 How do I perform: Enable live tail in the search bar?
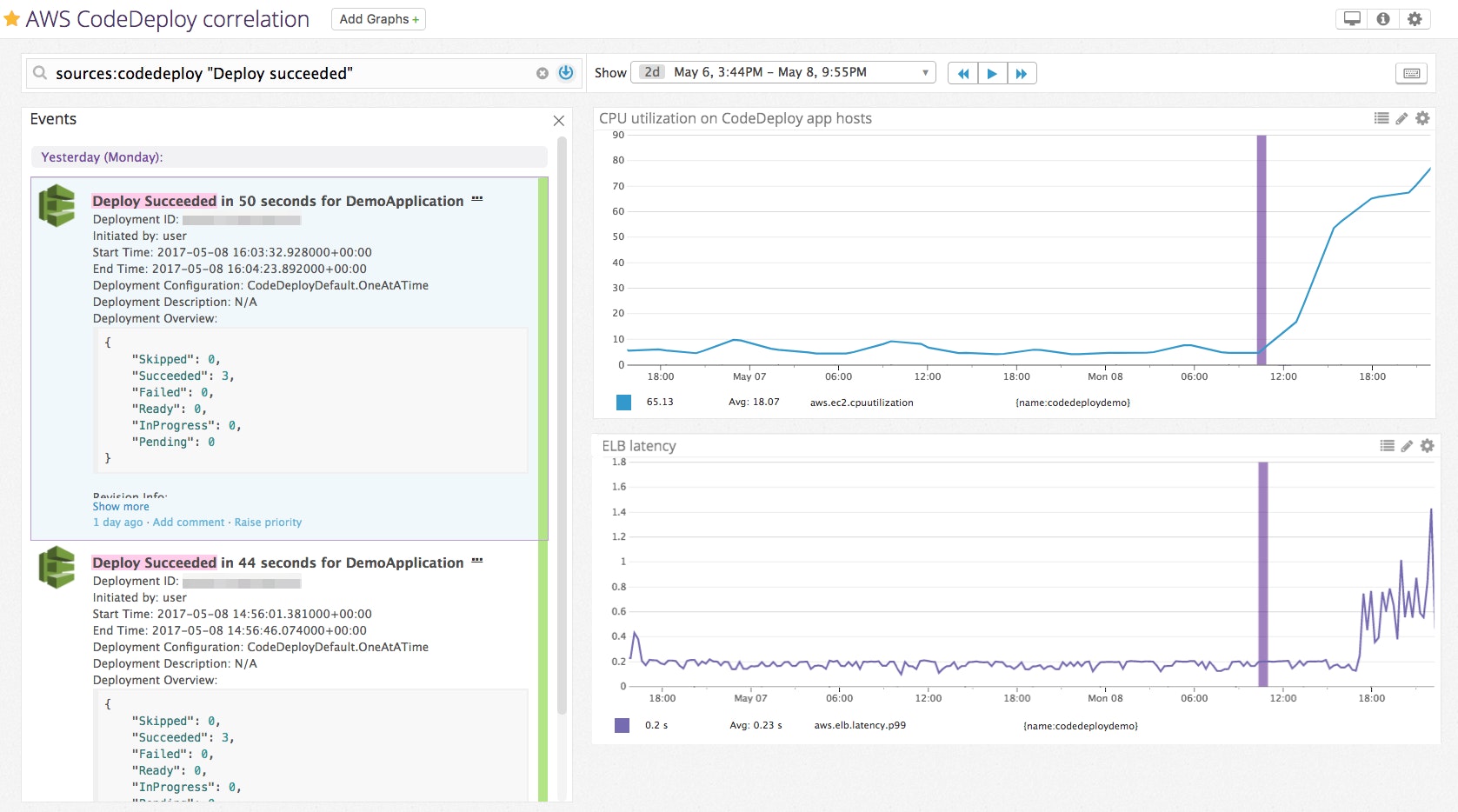click(565, 73)
